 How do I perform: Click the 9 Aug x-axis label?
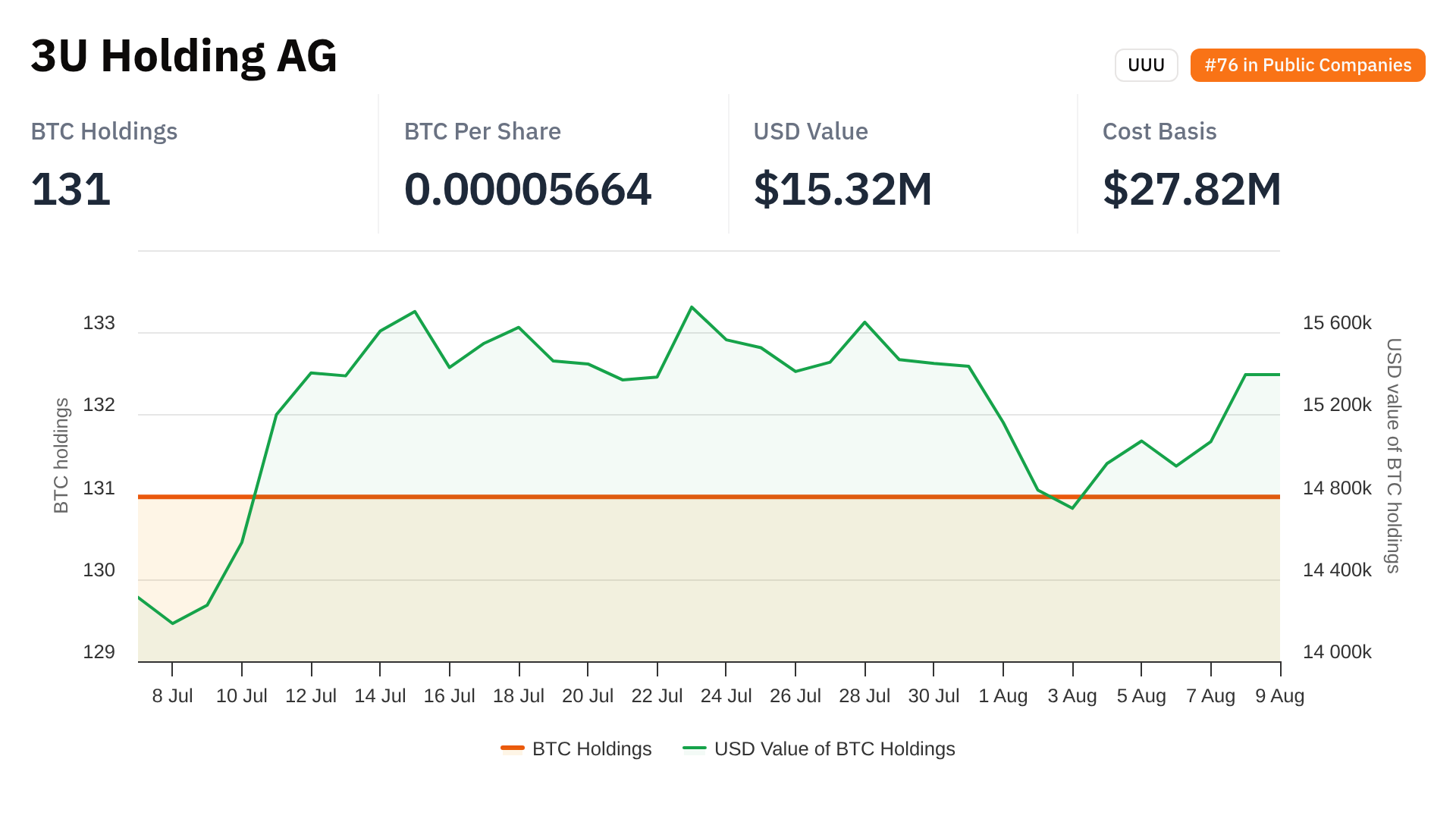click(1280, 695)
